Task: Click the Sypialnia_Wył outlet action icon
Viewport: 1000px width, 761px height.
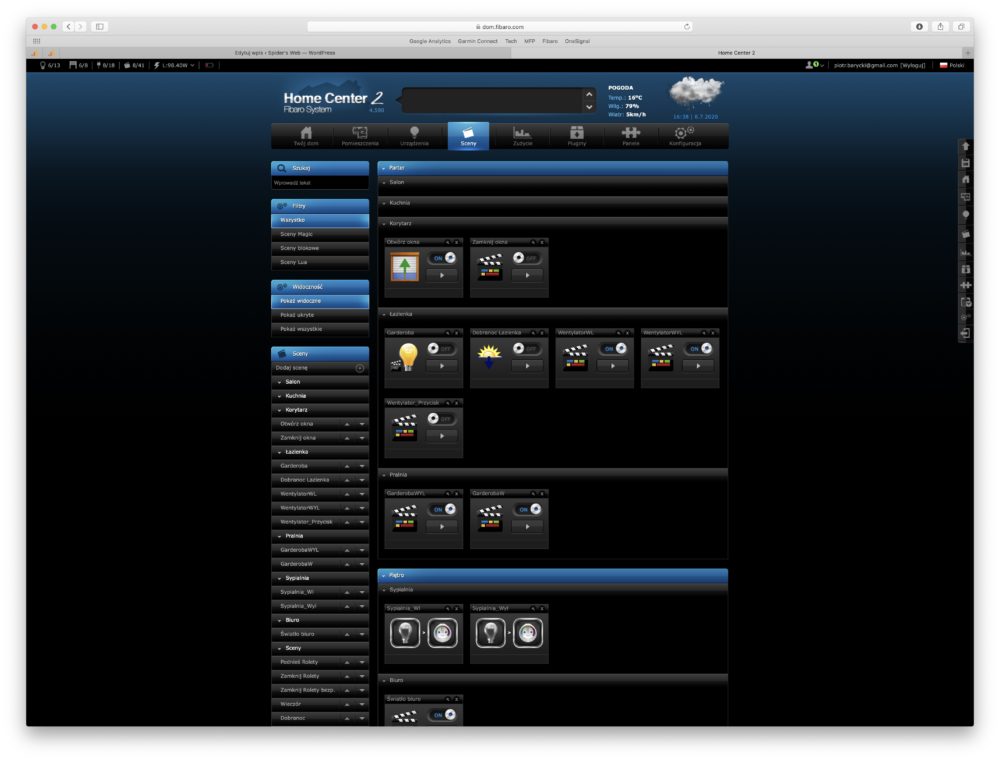Action: 527,633
